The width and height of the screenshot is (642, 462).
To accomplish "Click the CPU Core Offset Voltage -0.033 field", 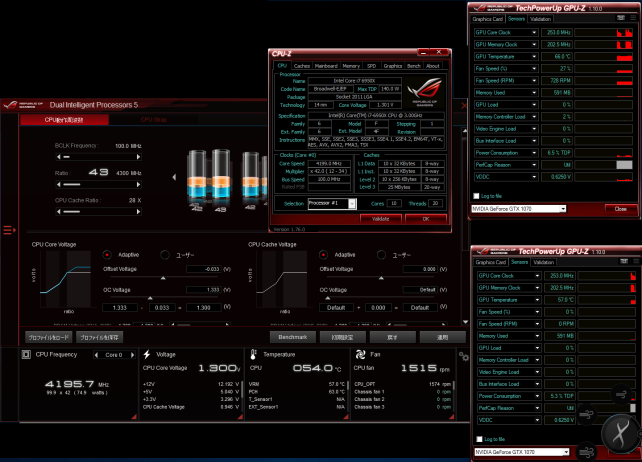I will point(203,269).
